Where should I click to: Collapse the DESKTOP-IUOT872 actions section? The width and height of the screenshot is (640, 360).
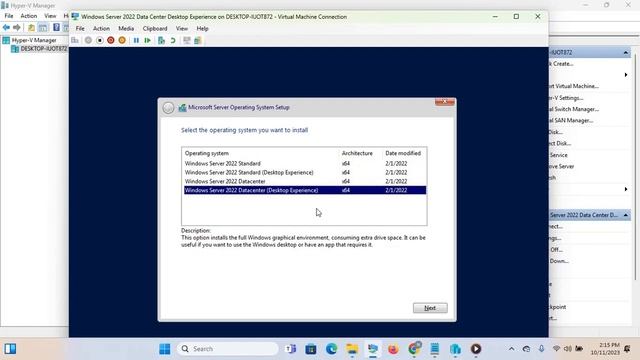626,53
